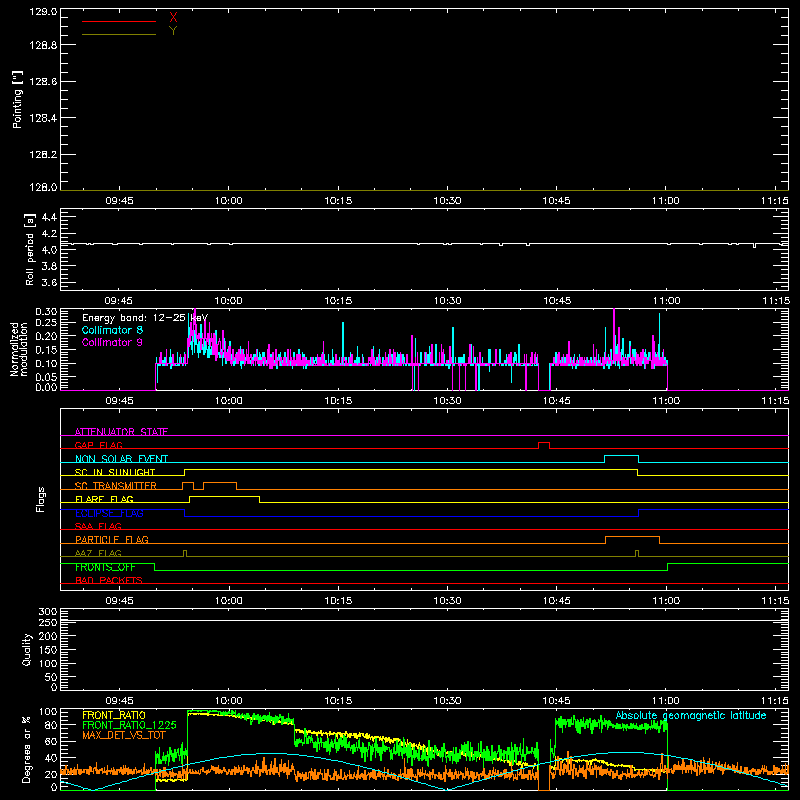Image resolution: width=800 pixels, height=800 pixels.
Task: Click the 'SAA_FLAG' flag label
Action: pyautogui.click(x=98, y=526)
